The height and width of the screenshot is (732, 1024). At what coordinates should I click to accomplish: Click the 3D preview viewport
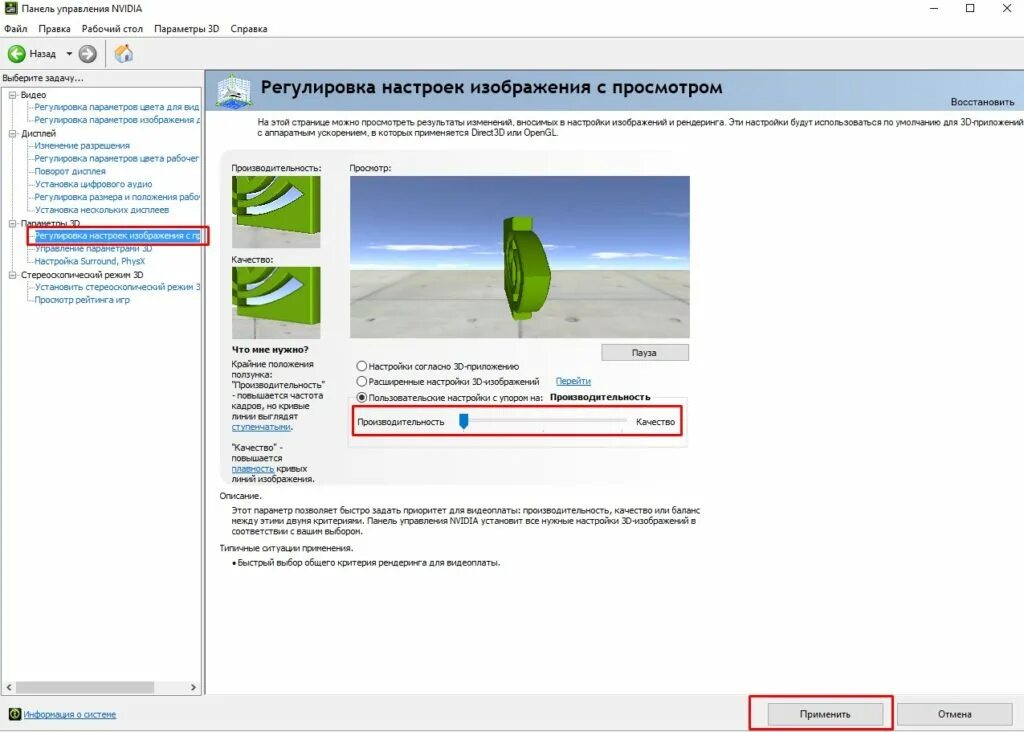pos(520,257)
